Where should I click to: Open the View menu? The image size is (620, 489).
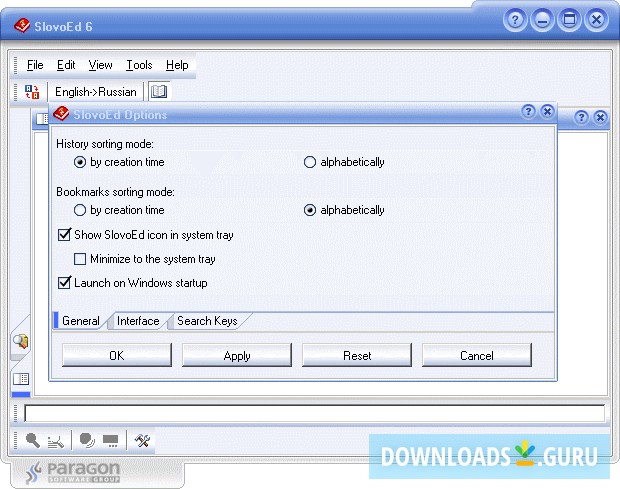point(100,65)
